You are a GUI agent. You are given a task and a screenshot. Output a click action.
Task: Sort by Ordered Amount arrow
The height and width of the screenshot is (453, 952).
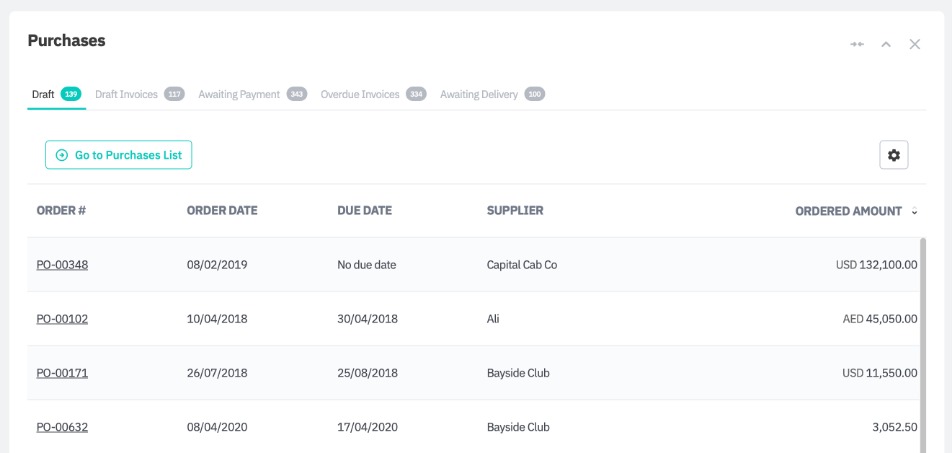[915, 211]
